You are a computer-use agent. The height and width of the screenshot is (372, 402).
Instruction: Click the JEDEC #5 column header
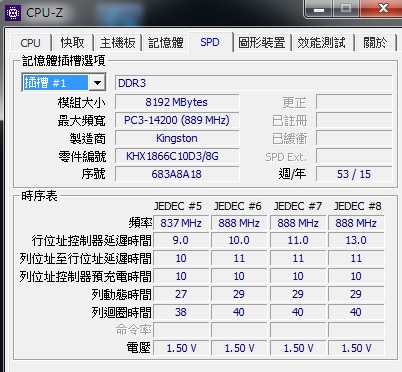coord(178,206)
